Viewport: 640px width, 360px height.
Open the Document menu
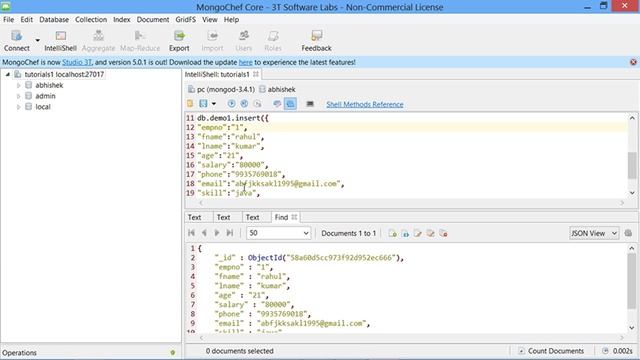(x=153, y=20)
